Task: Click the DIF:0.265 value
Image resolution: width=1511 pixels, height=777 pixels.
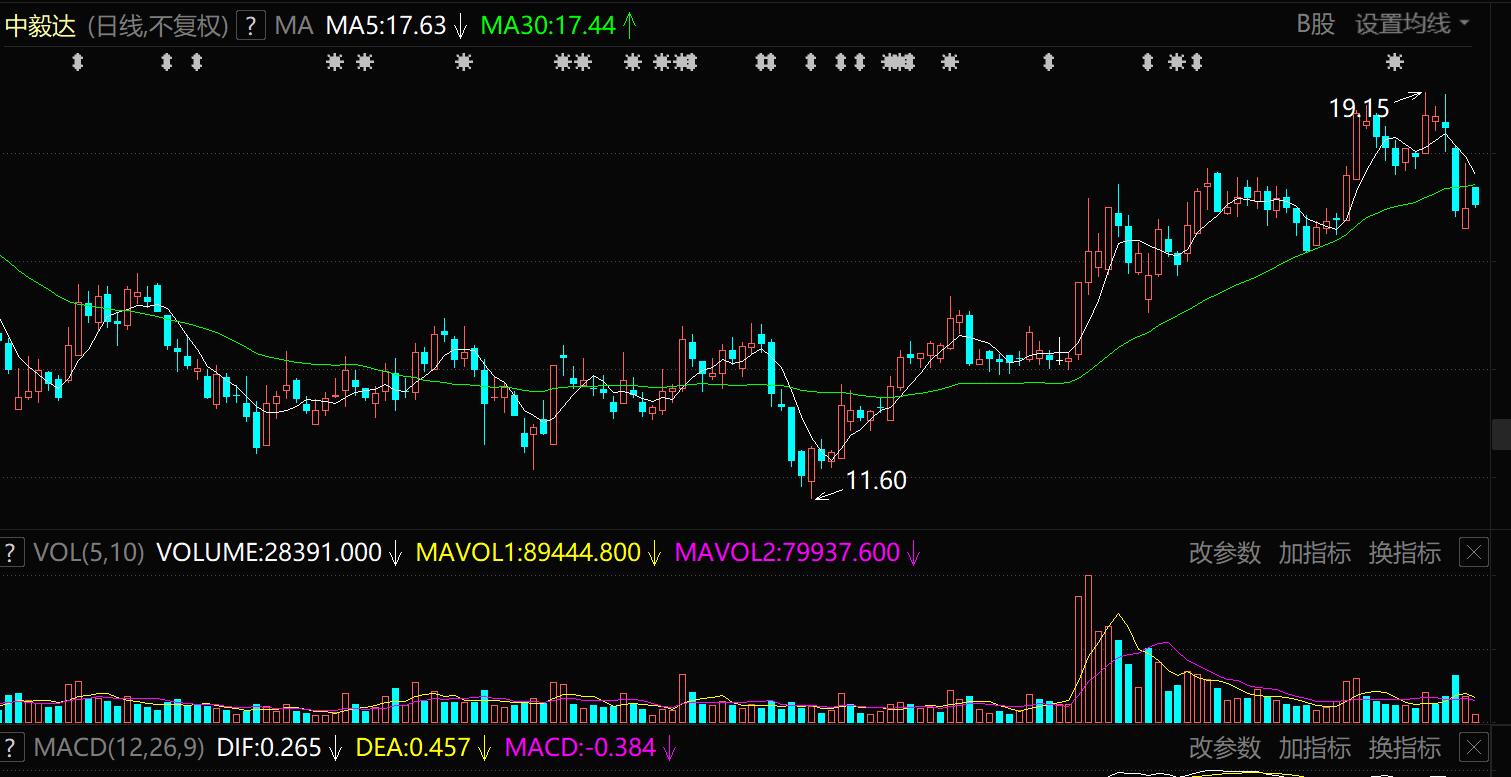Action: tap(268, 747)
